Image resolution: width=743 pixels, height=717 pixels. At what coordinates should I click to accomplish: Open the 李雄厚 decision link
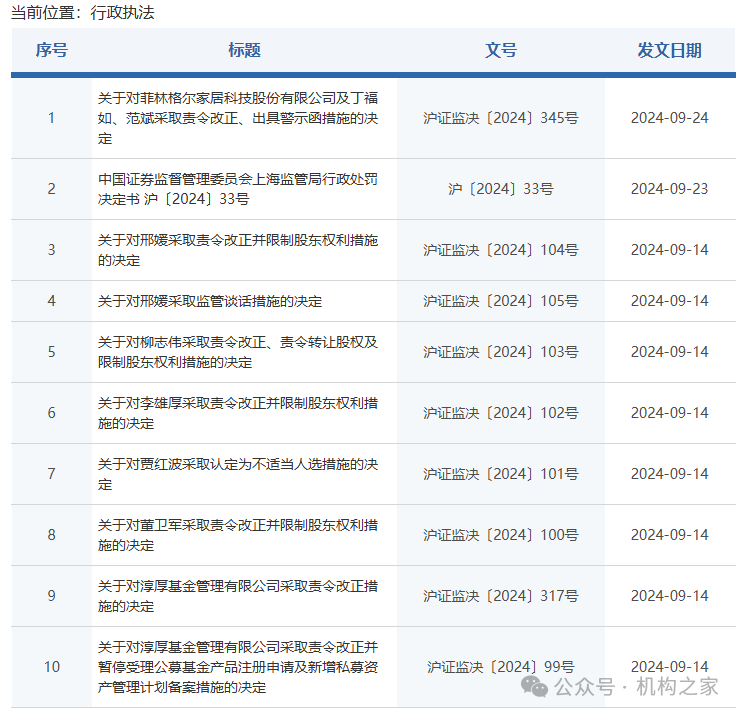click(x=238, y=413)
